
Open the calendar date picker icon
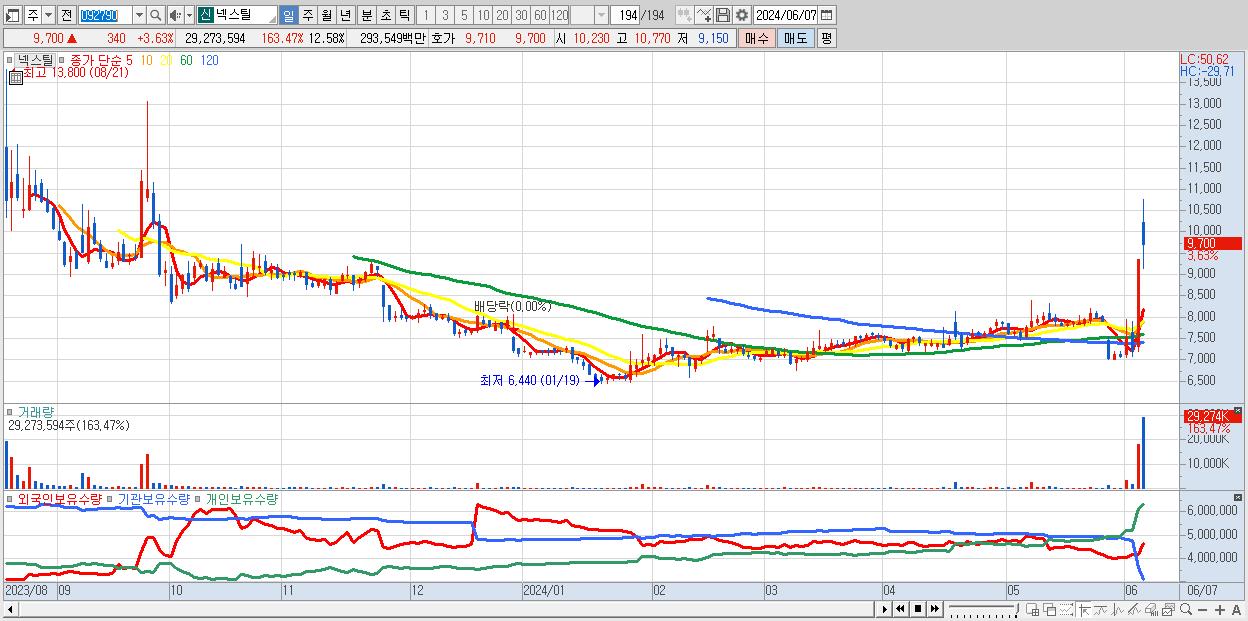pyautogui.click(x=826, y=15)
